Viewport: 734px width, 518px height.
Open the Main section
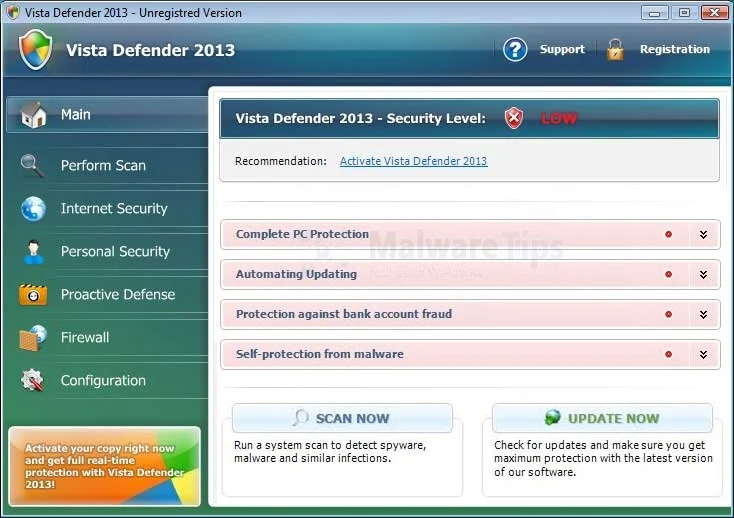107,115
